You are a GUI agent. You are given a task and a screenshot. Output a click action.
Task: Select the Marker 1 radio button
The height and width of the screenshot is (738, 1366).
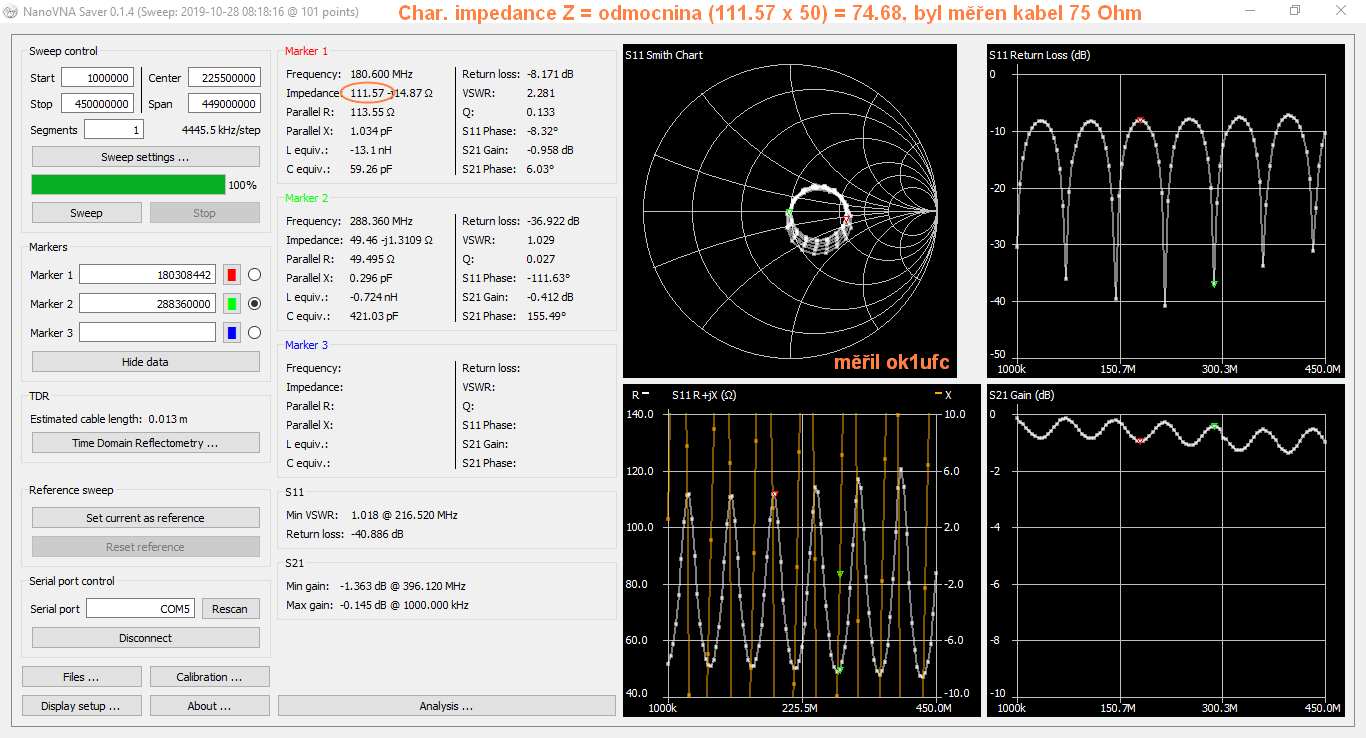pyautogui.click(x=254, y=275)
